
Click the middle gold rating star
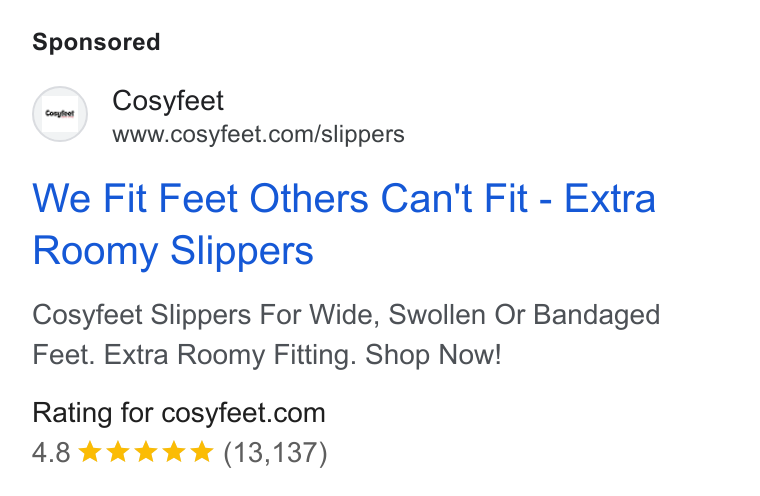tap(146, 452)
